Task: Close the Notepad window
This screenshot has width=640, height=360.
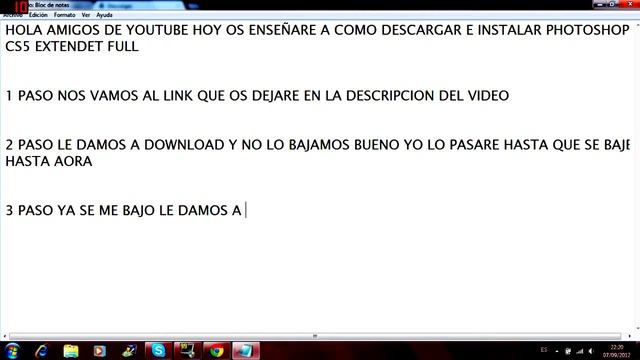Action: 630,4
